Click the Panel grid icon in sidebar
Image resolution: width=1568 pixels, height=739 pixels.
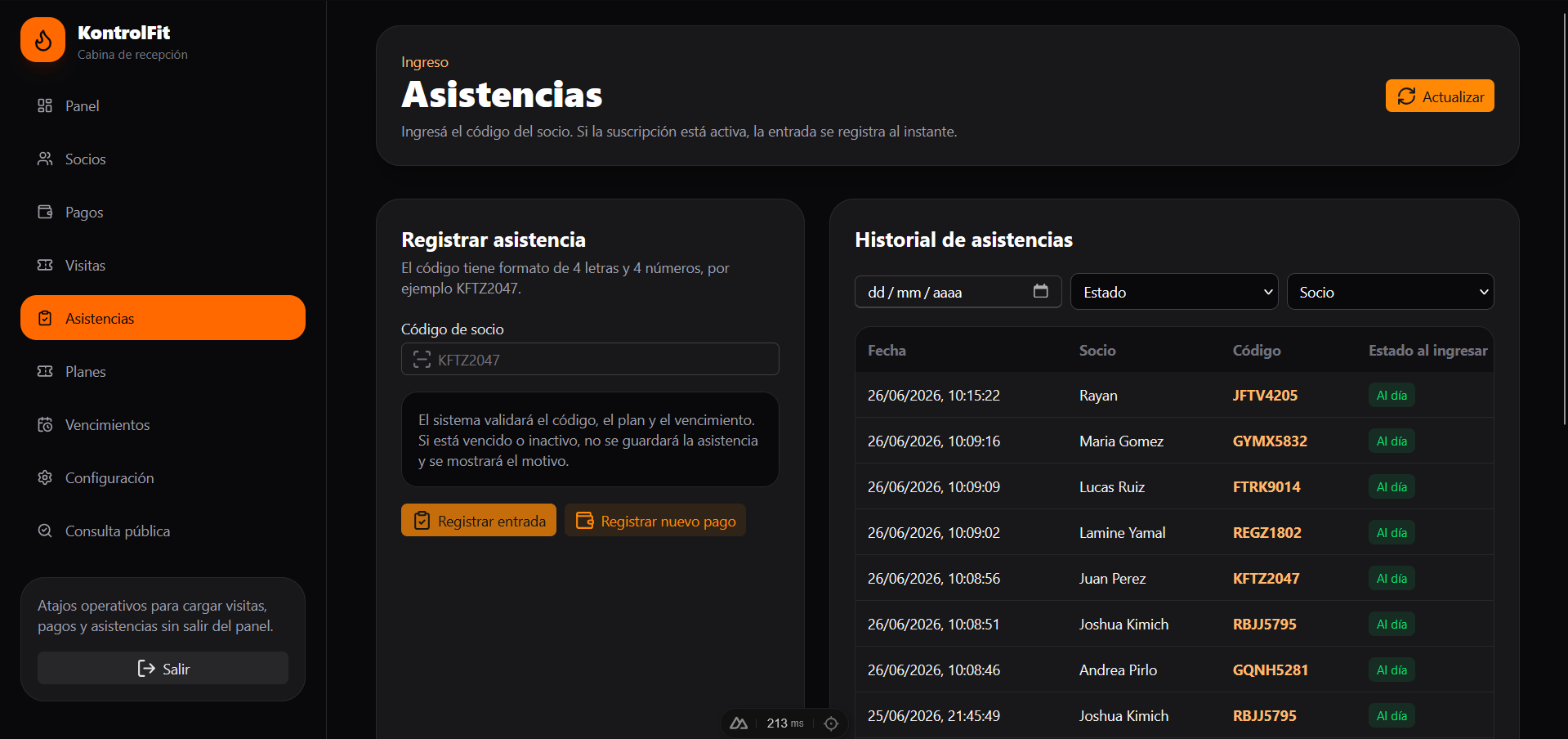coord(45,105)
